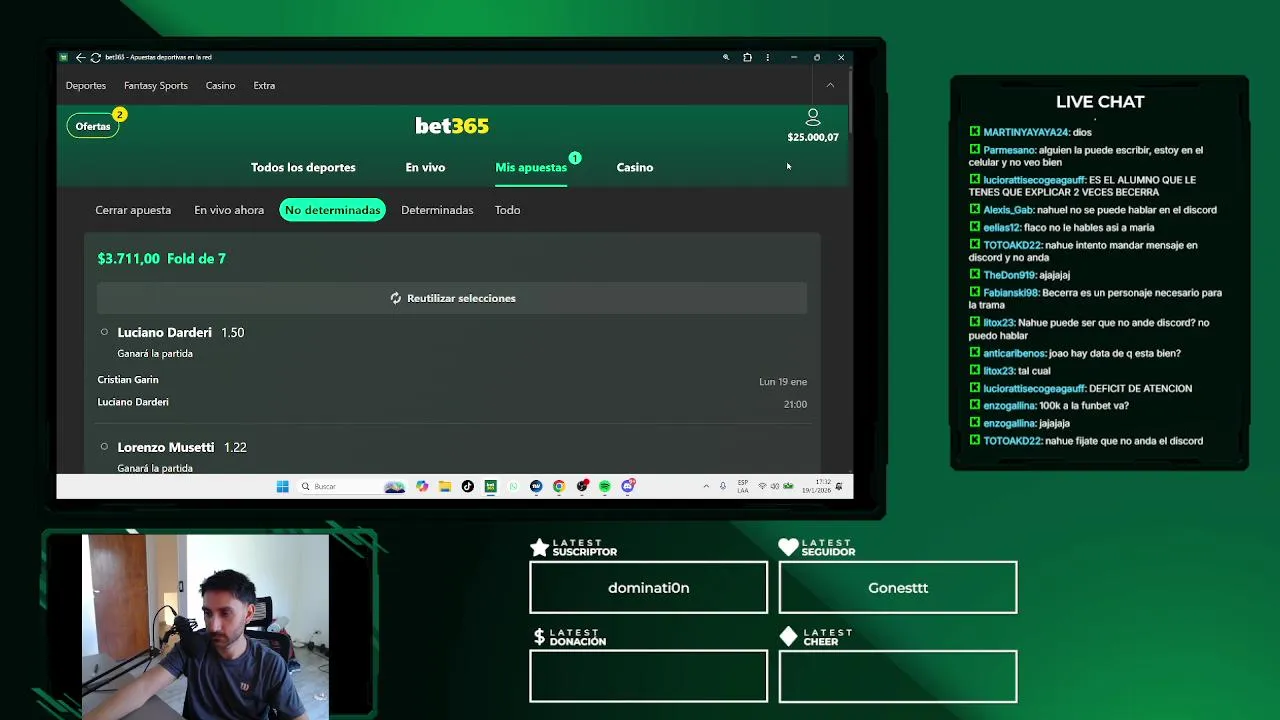Click TheDon919's chat message
This screenshot has width=1280, height=720.
point(1019,275)
